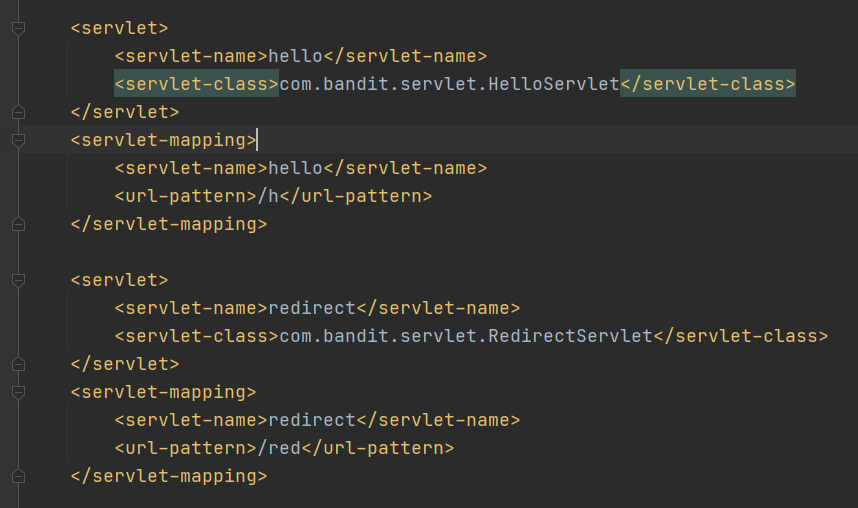The height and width of the screenshot is (508, 858).
Task: Click highlighted opening <servlet-class> tag before HelloServlet
Action: click(x=196, y=83)
